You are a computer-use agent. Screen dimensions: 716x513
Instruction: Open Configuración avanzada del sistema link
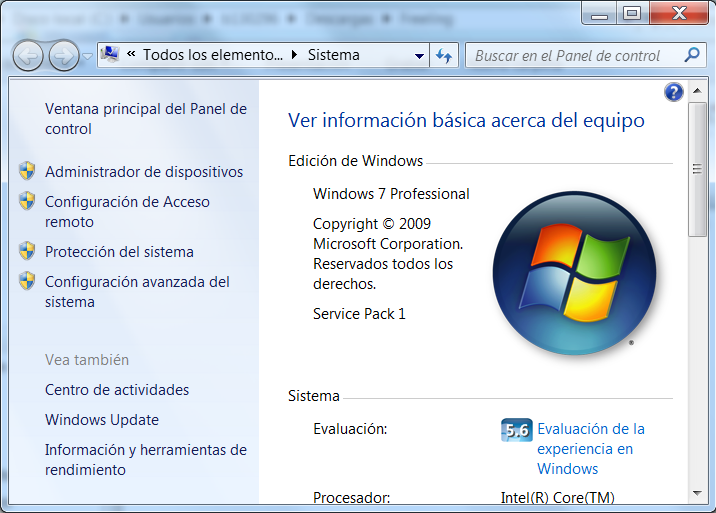pos(137,291)
